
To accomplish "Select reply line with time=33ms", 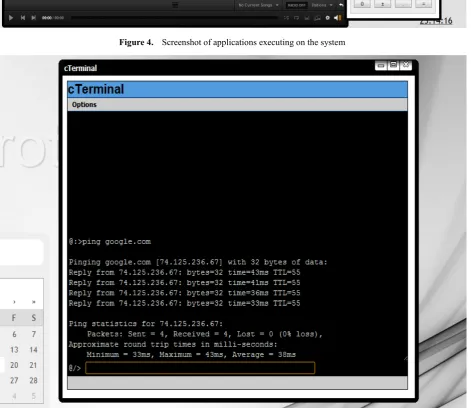I will pyautogui.click(x=184, y=304).
